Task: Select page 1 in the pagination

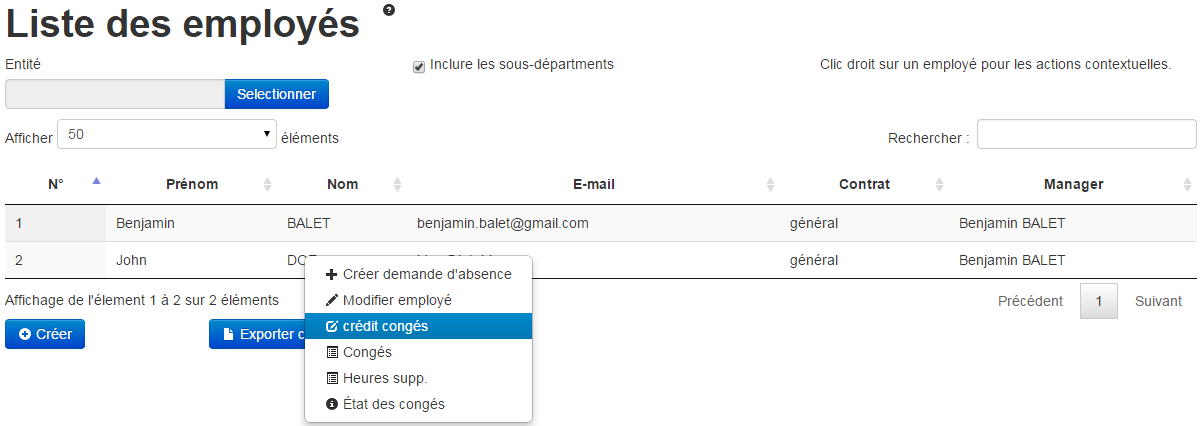Action: point(1098,301)
